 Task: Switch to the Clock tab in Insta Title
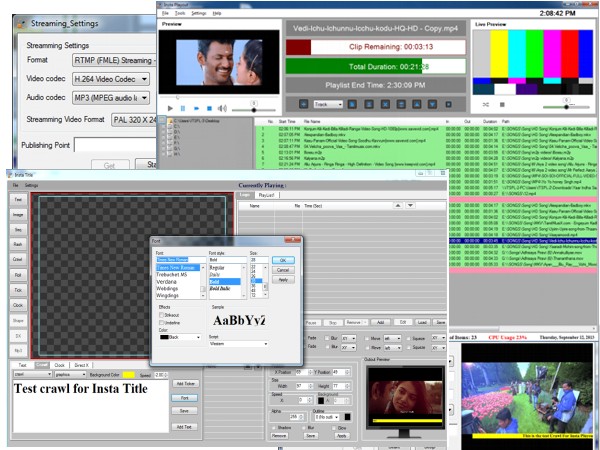(x=59, y=365)
